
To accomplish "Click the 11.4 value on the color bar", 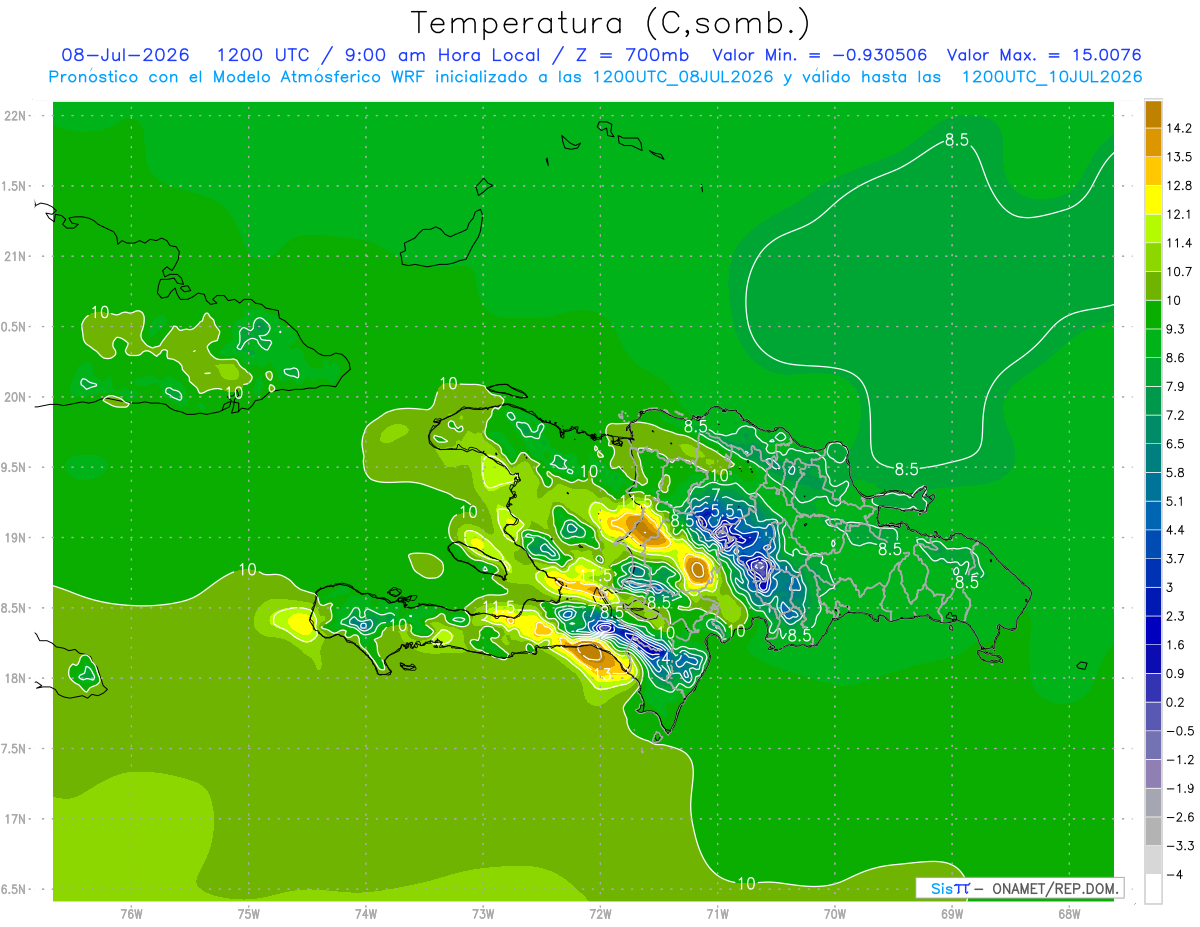I will pos(1179,243).
